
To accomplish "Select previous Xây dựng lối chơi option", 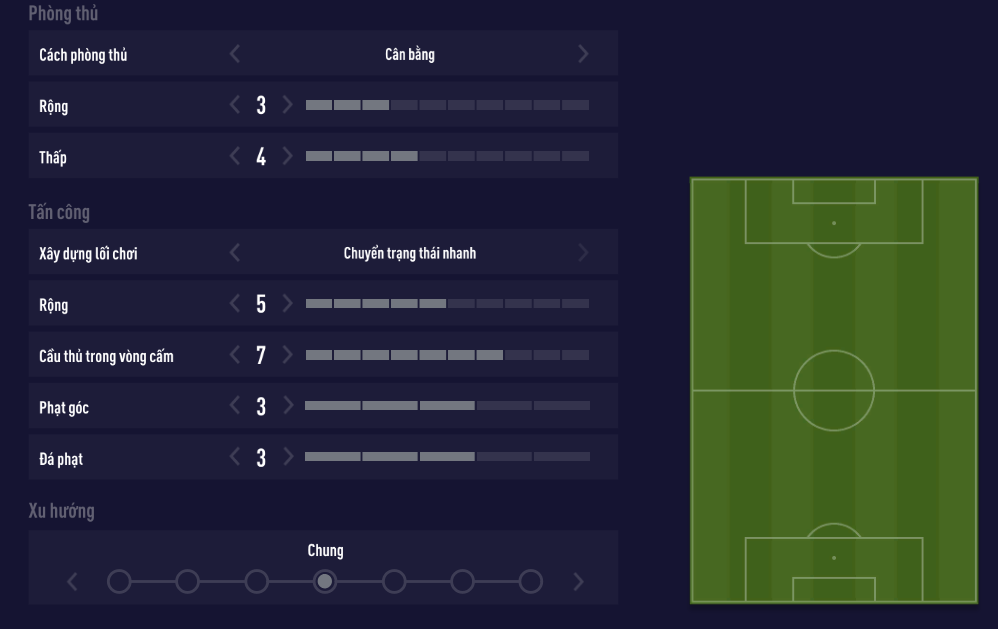I will (235, 253).
